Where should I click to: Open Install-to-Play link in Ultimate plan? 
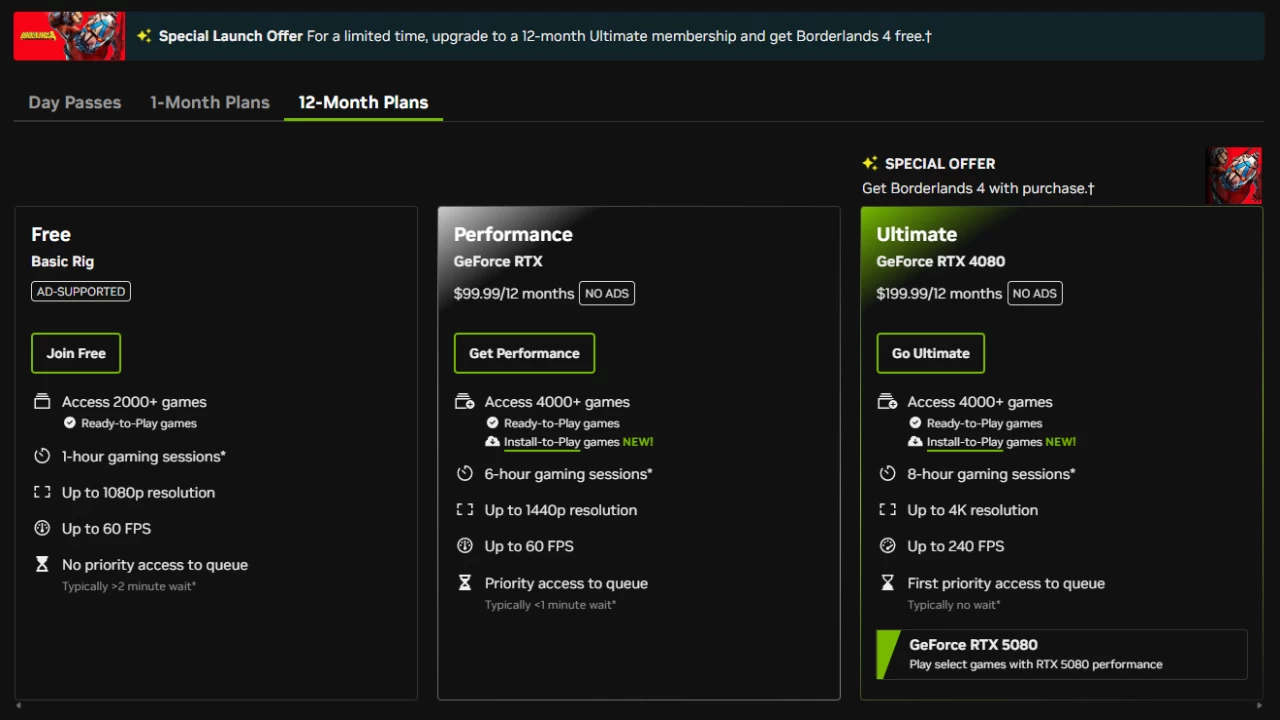tap(965, 442)
